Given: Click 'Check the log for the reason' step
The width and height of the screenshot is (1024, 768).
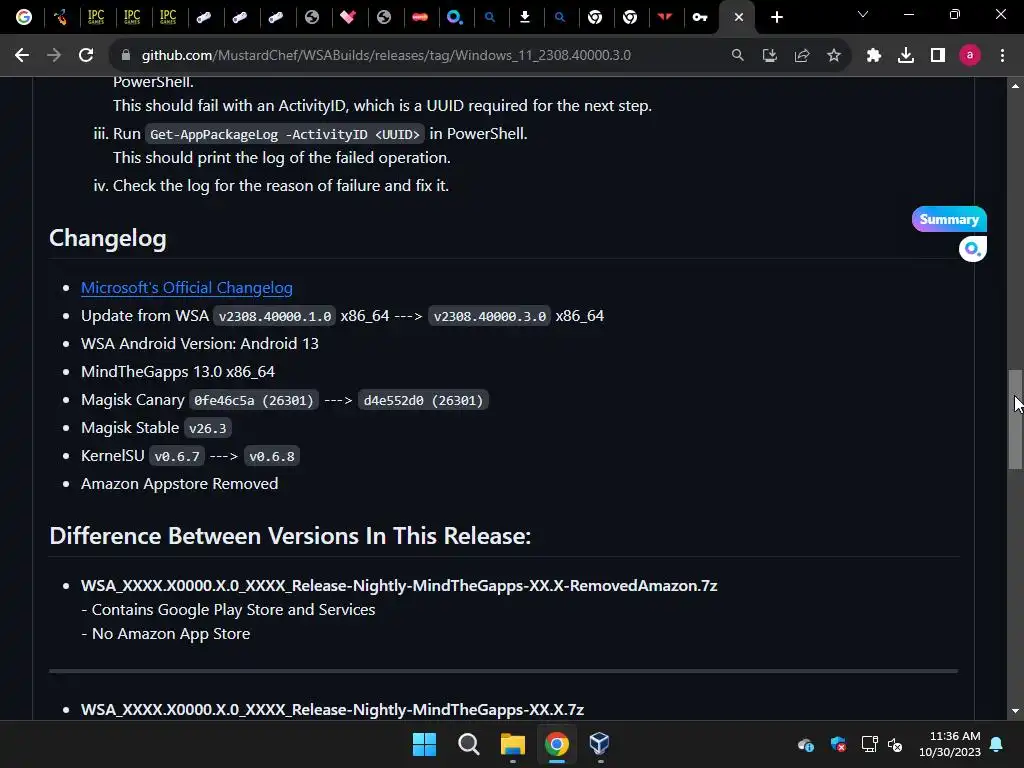Looking at the screenshot, I should [x=281, y=185].
